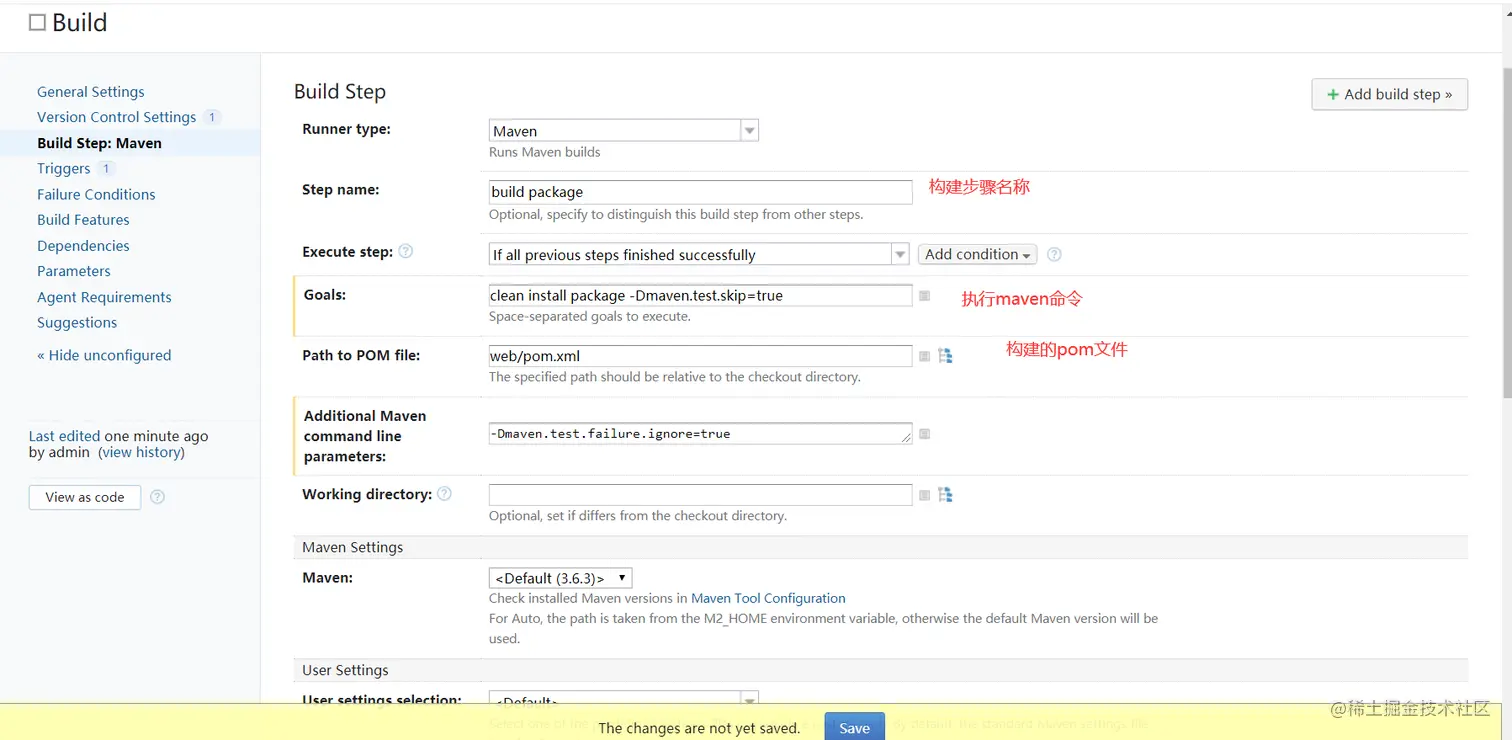Click 'The changes are not yet saved.' message
This screenshot has width=1512, height=740.
tap(699, 728)
